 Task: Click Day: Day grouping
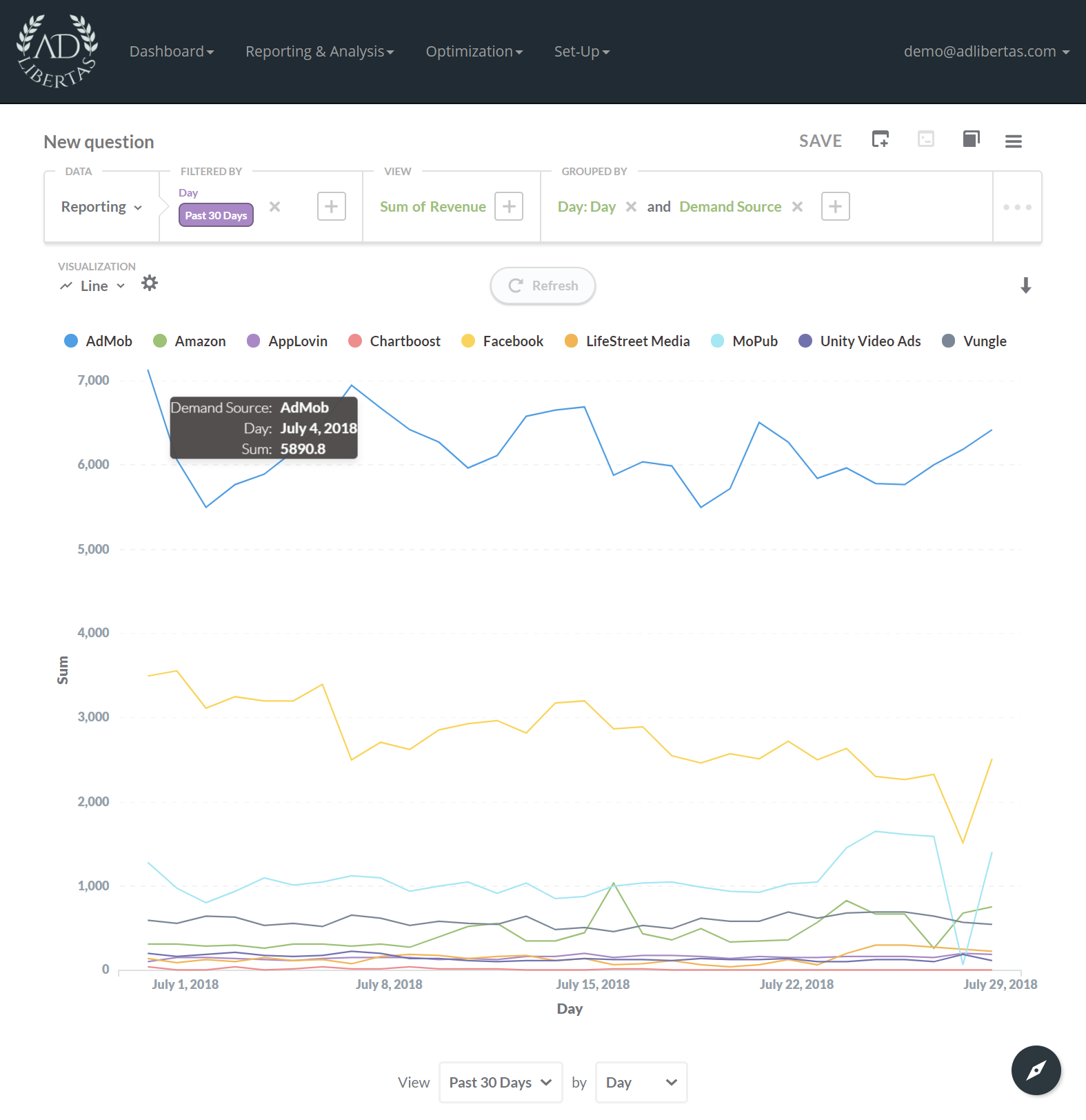tap(586, 207)
